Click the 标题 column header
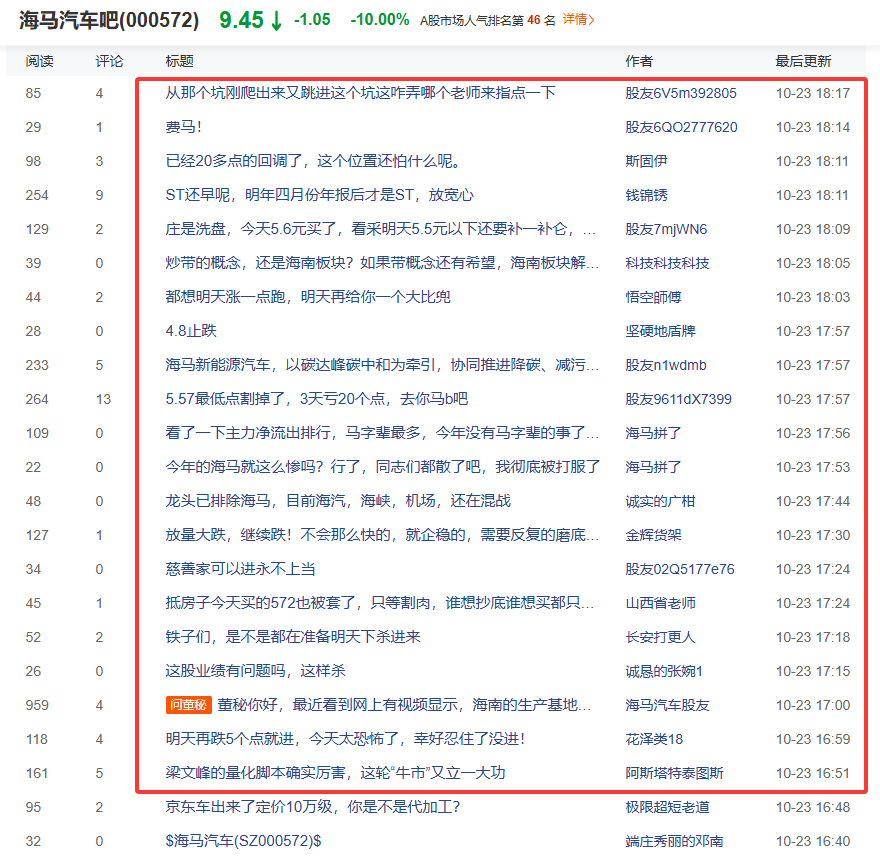Image resolution: width=880 pixels, height=859 pixels. [179, 61]
